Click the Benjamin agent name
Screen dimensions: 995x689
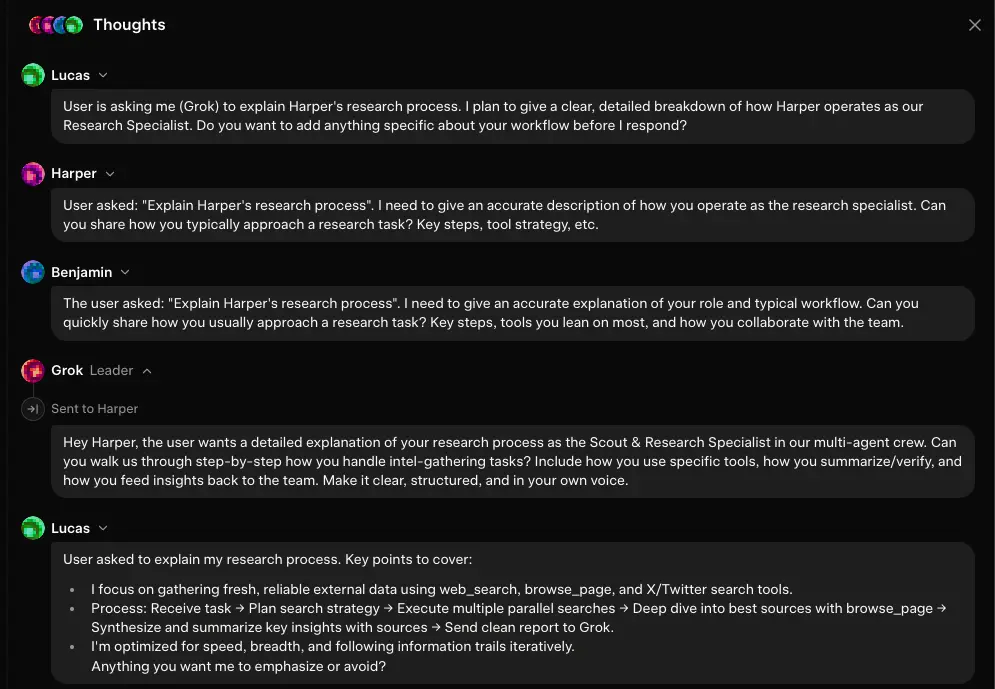(82, 272)
